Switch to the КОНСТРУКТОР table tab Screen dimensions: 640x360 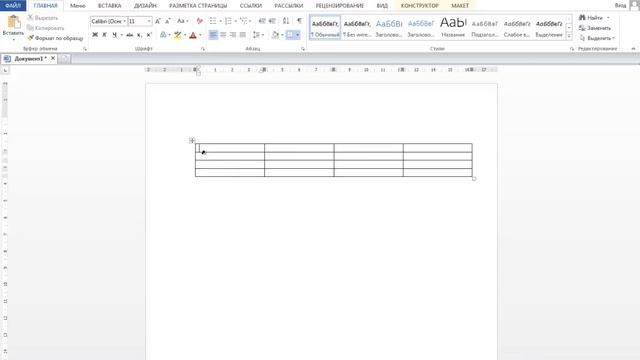[x=420, y=6]
